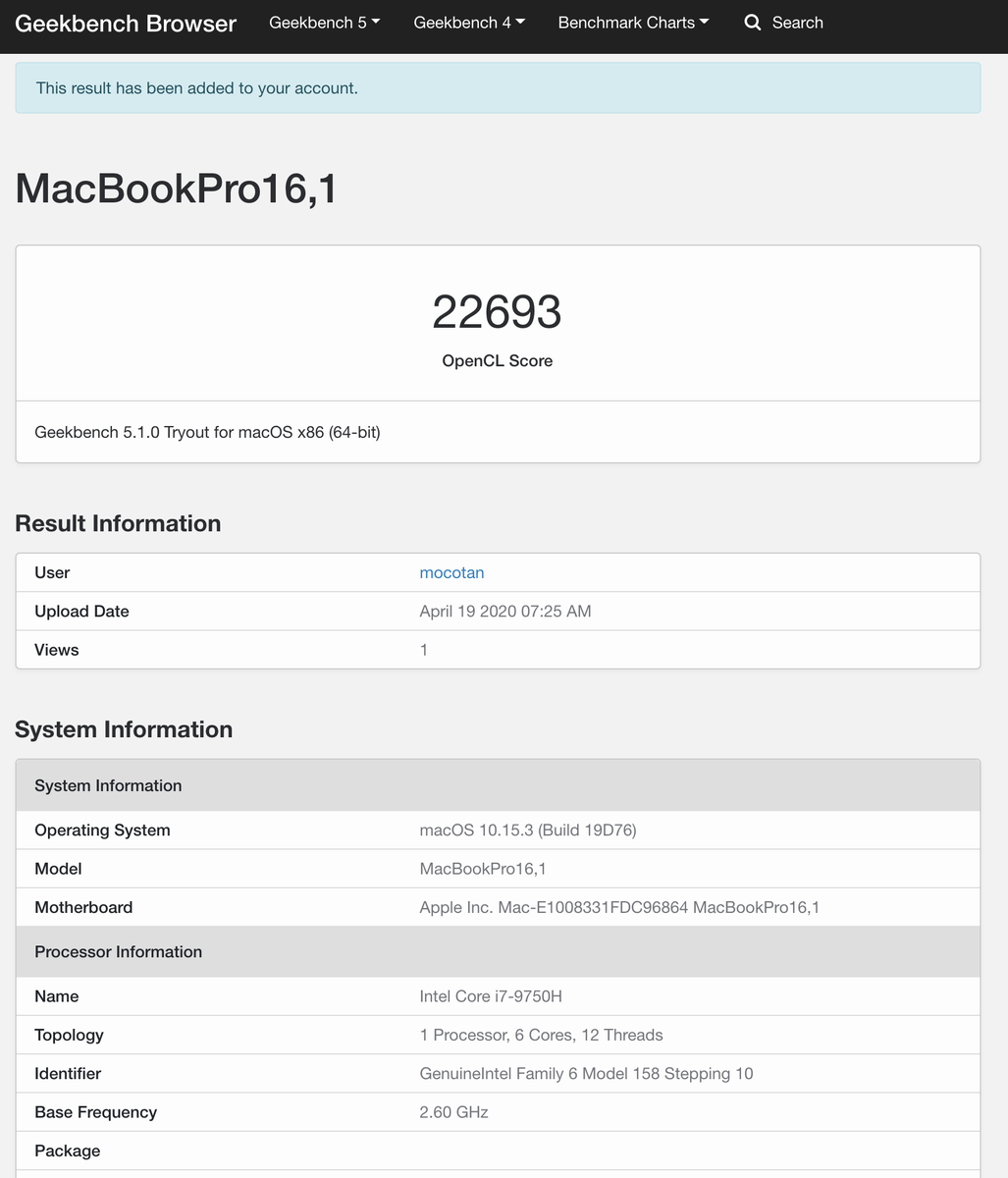The height and width of the screenshot is (1178, 1008).
Task: Click the Geekbench 5.1.0 Tryout version text
Action: click(x=207, y=432)
